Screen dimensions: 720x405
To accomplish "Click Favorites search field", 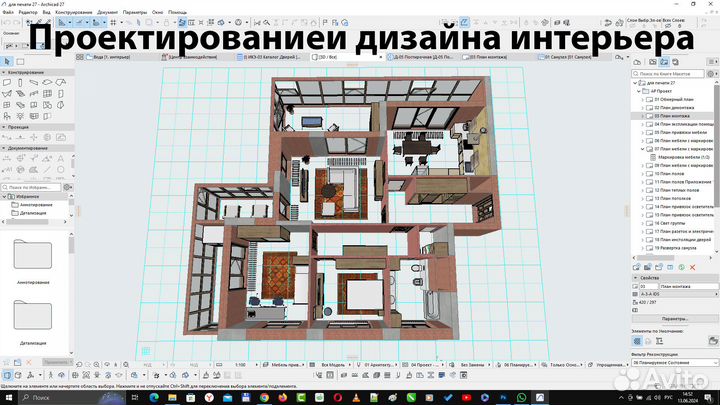I will click(x=31, y=187).
